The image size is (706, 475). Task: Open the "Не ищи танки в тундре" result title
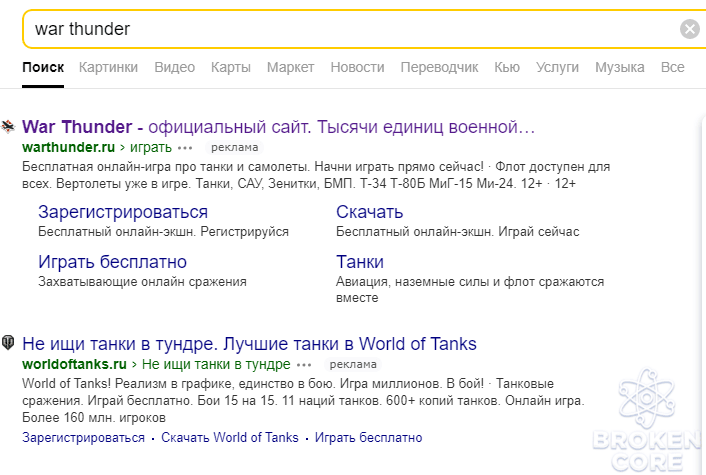pos(249,344)
